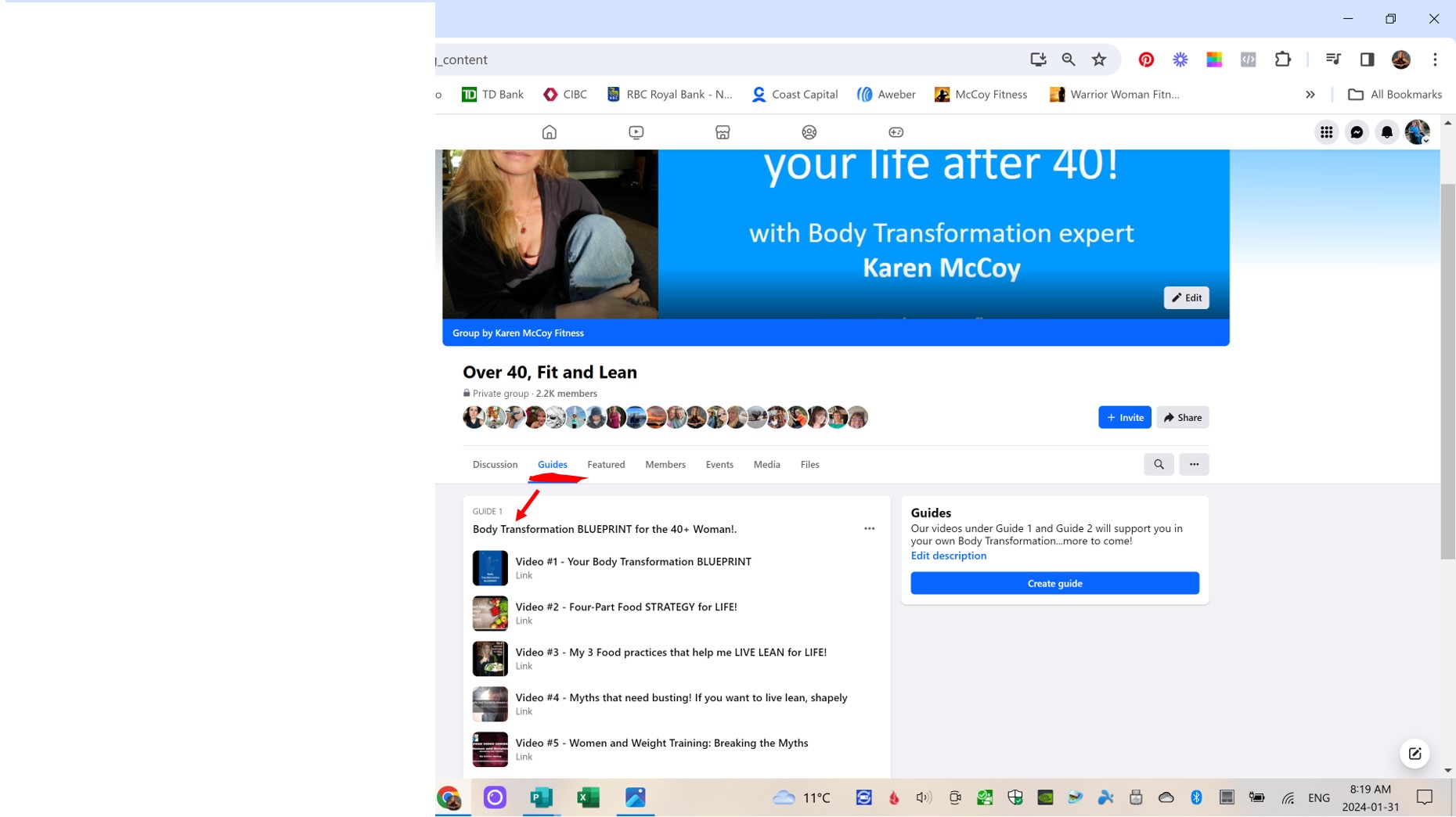1456x817 pixels.
Task: Open Facebook Watch video icon
Action: tap(636, 132)
